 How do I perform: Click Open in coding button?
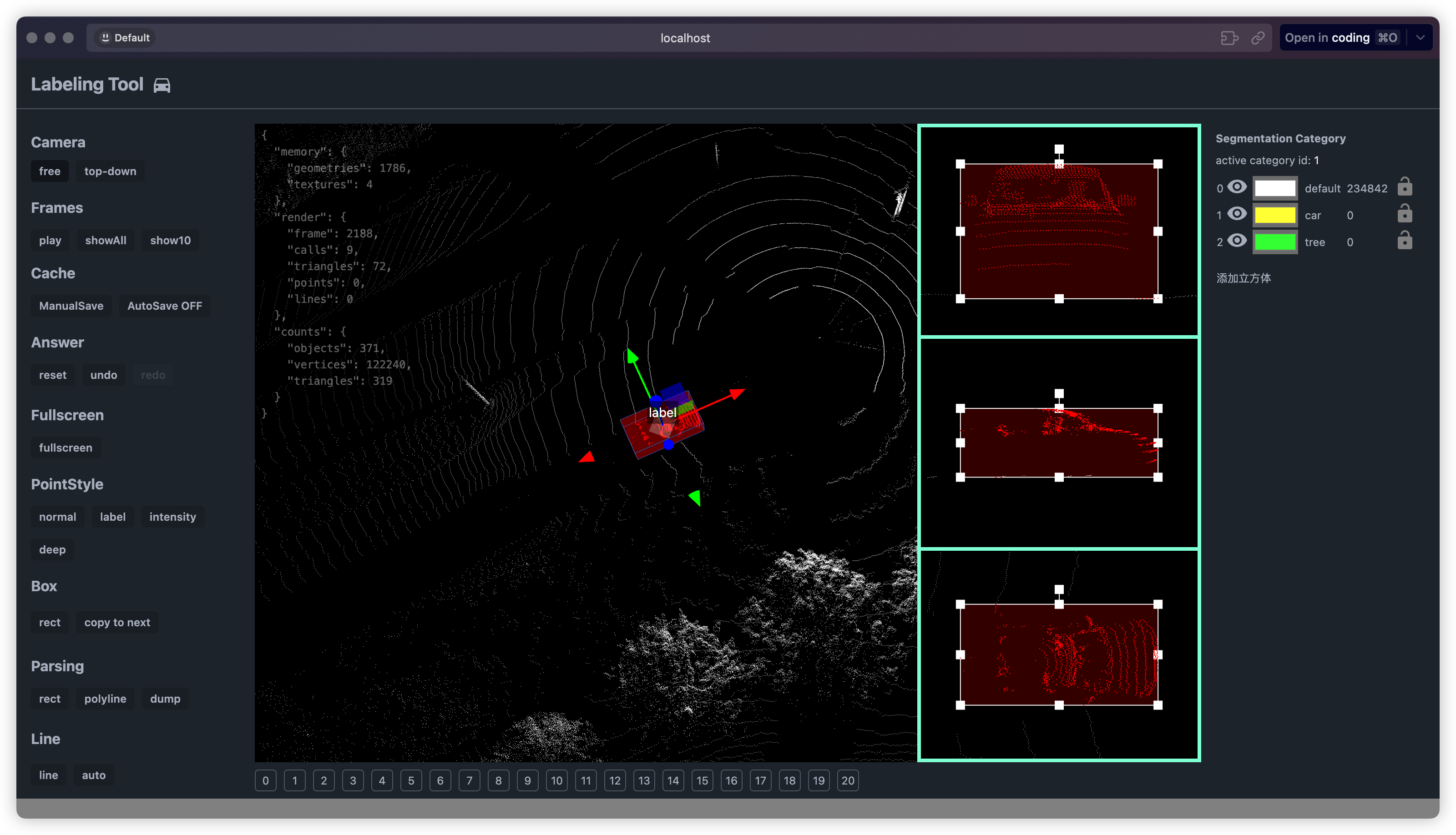click(1341, 38)
